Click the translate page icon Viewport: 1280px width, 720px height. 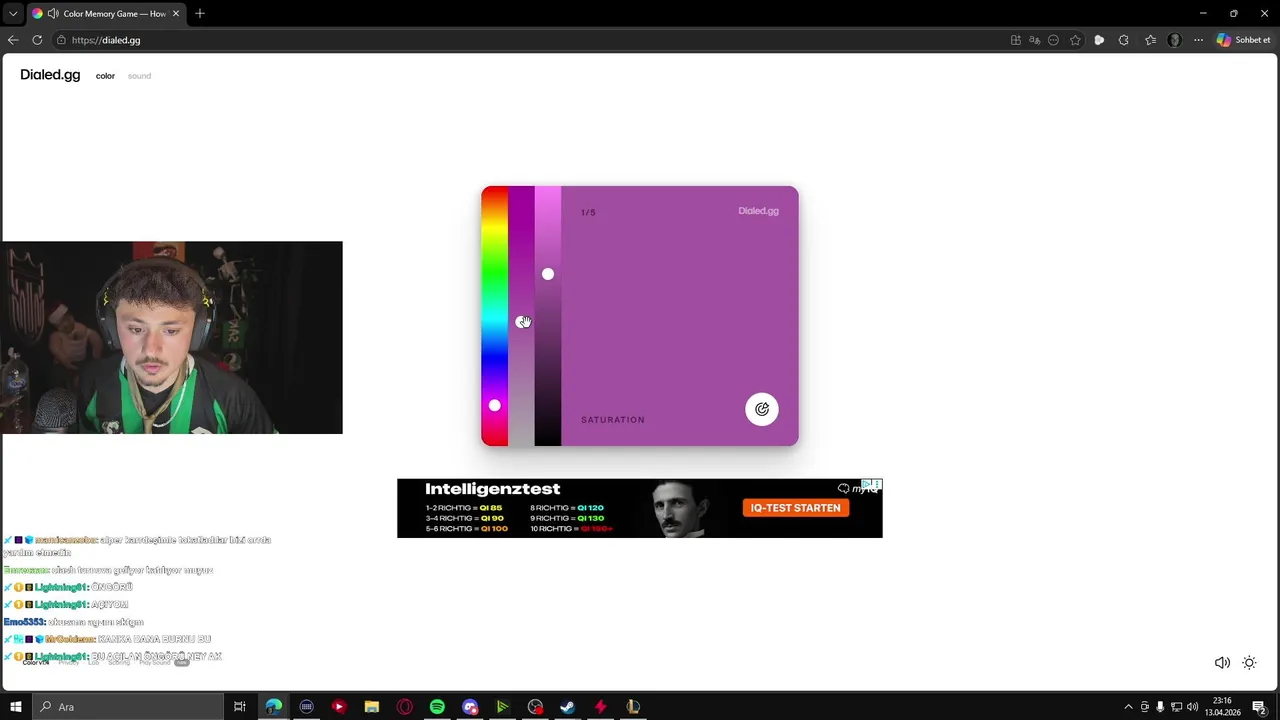pyautogui.click(x=1035, y=40)
